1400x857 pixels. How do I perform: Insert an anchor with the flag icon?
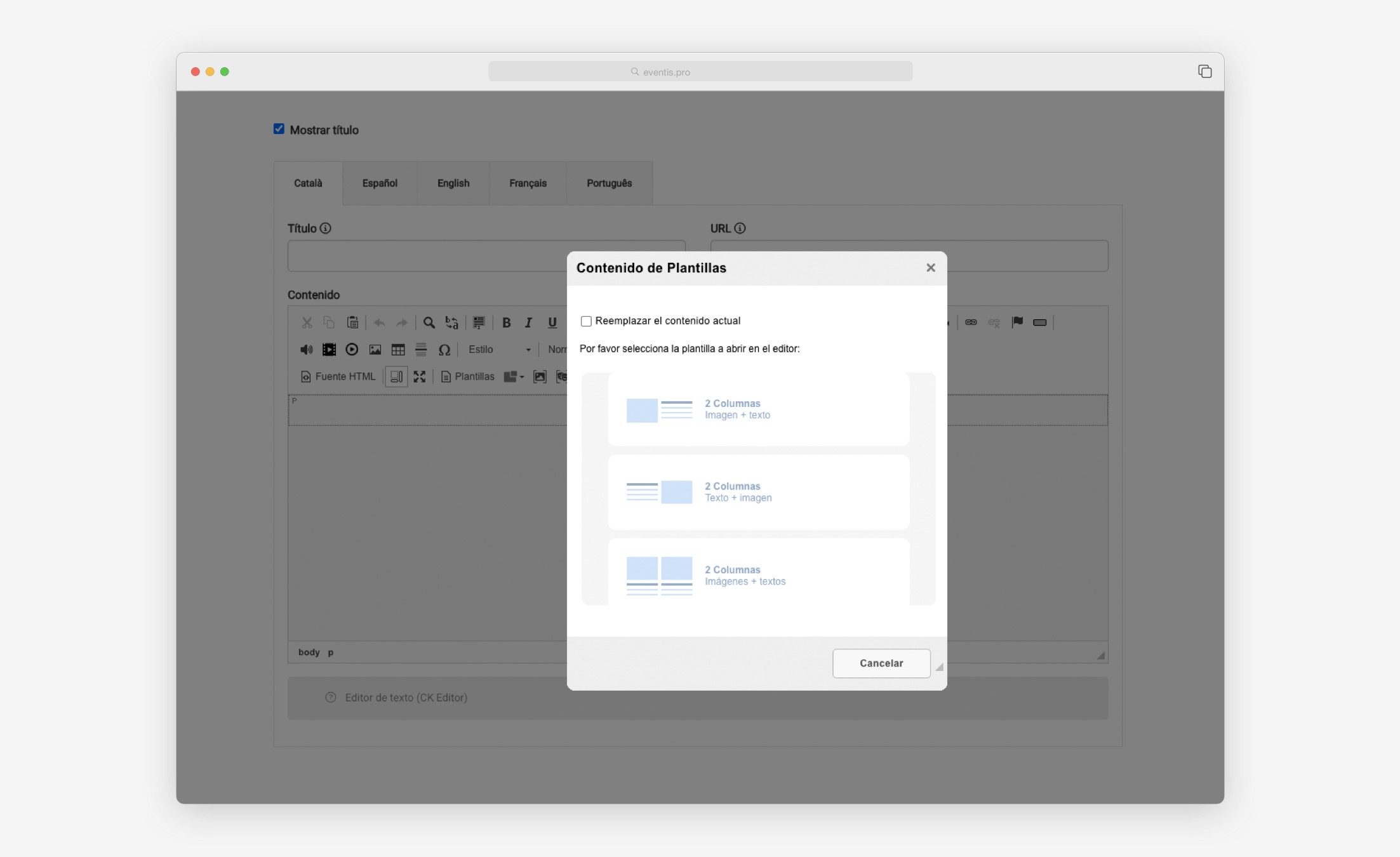click(1017, 322)
